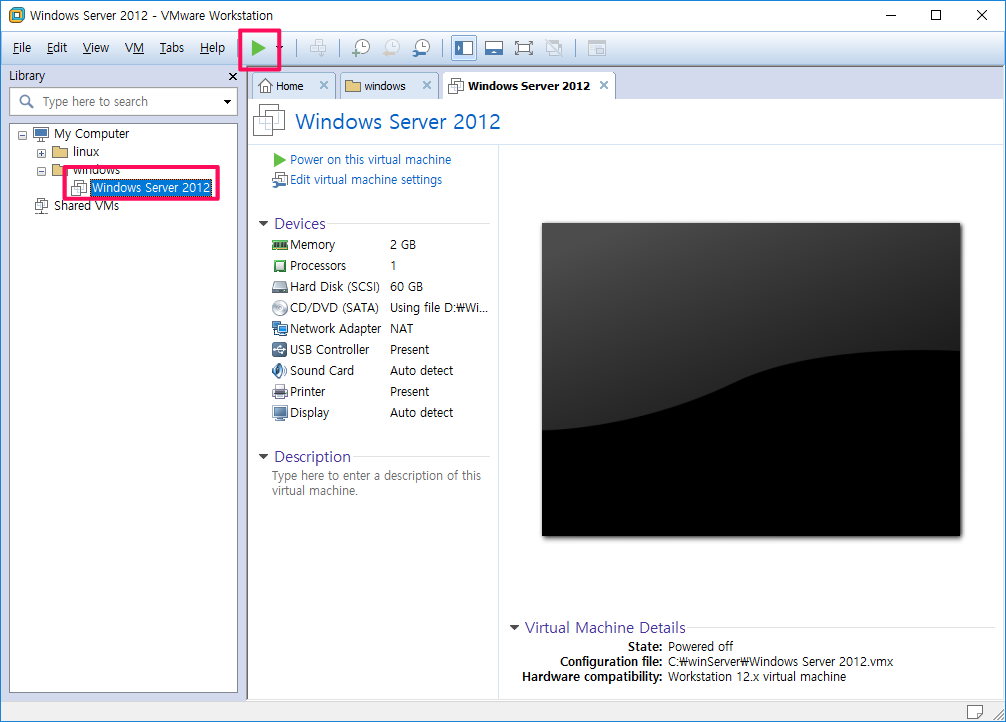Open the VM menu
The height and width of the screenshot is (722, 1006).
[134, 48]
